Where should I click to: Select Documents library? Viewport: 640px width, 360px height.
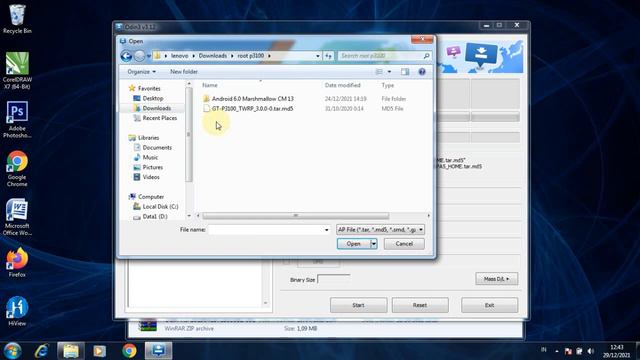click(157, 148)
